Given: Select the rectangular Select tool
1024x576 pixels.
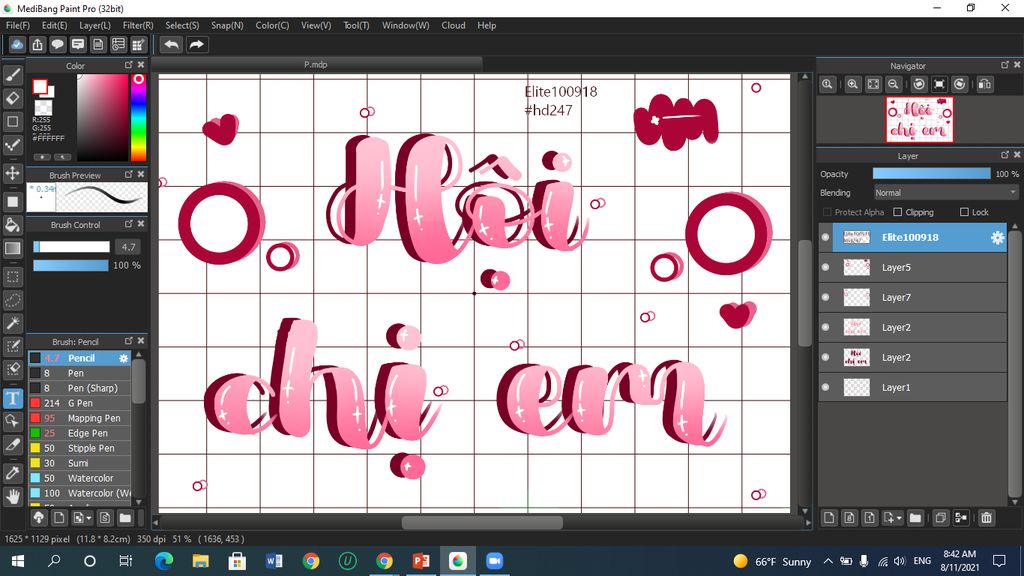Looking at the screenshot, I should (x=12, y=277).
